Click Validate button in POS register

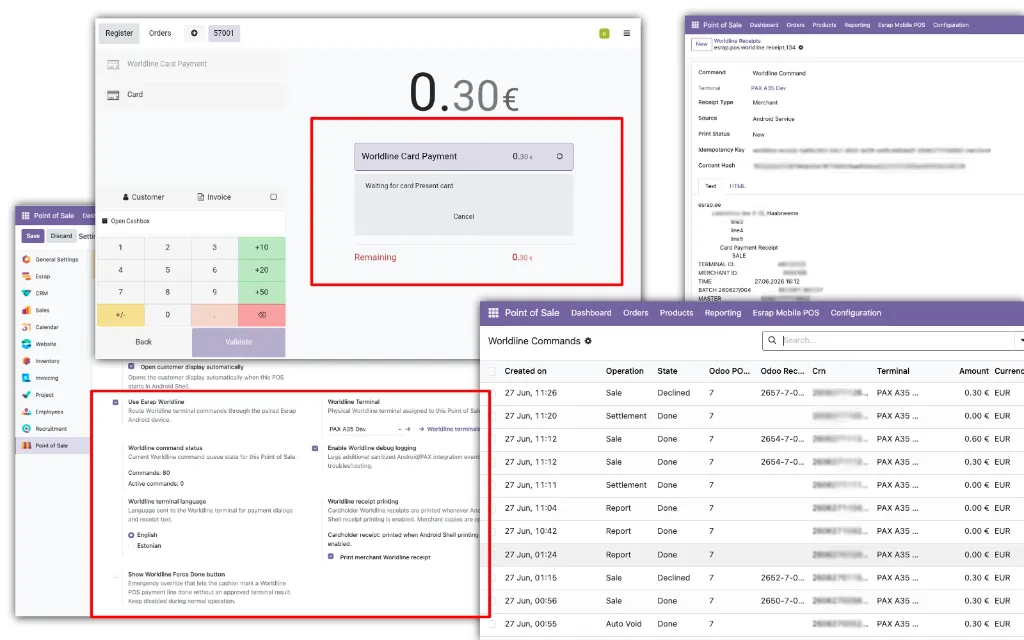(238, 342)
